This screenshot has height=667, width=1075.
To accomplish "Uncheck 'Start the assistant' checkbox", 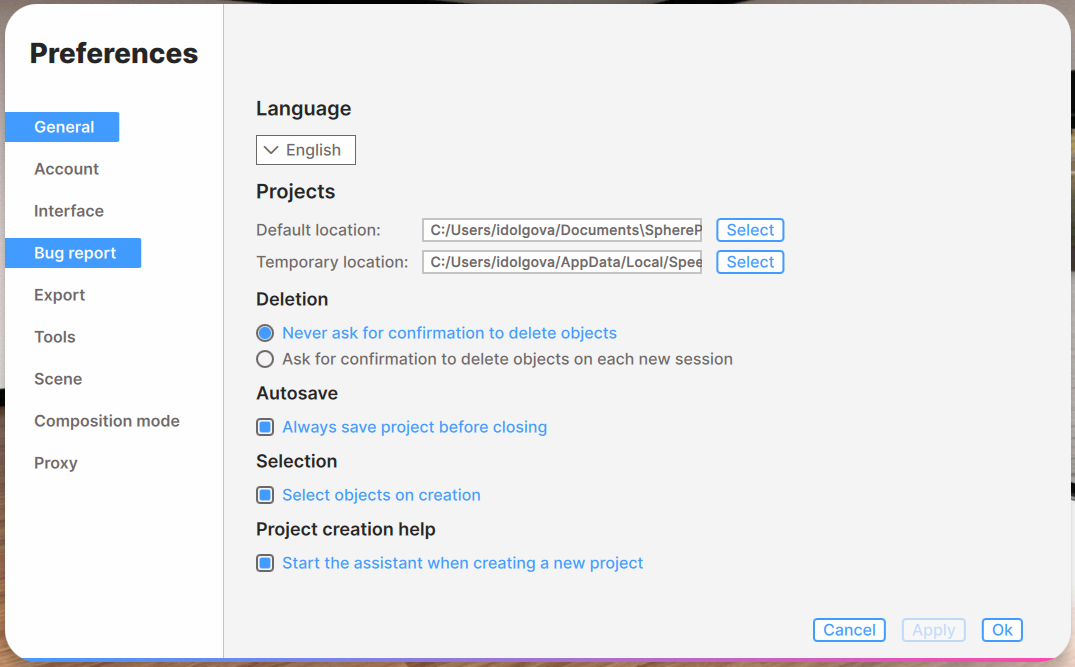I will pyautogui.click(x=265, y=563).
